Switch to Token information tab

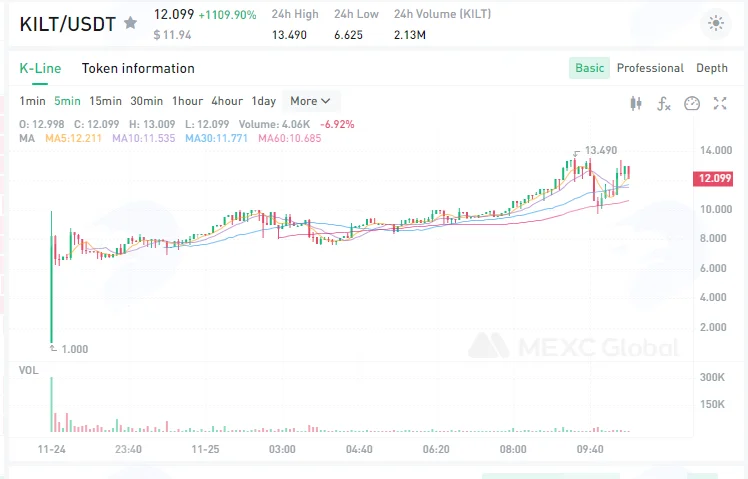pos(138,68)
